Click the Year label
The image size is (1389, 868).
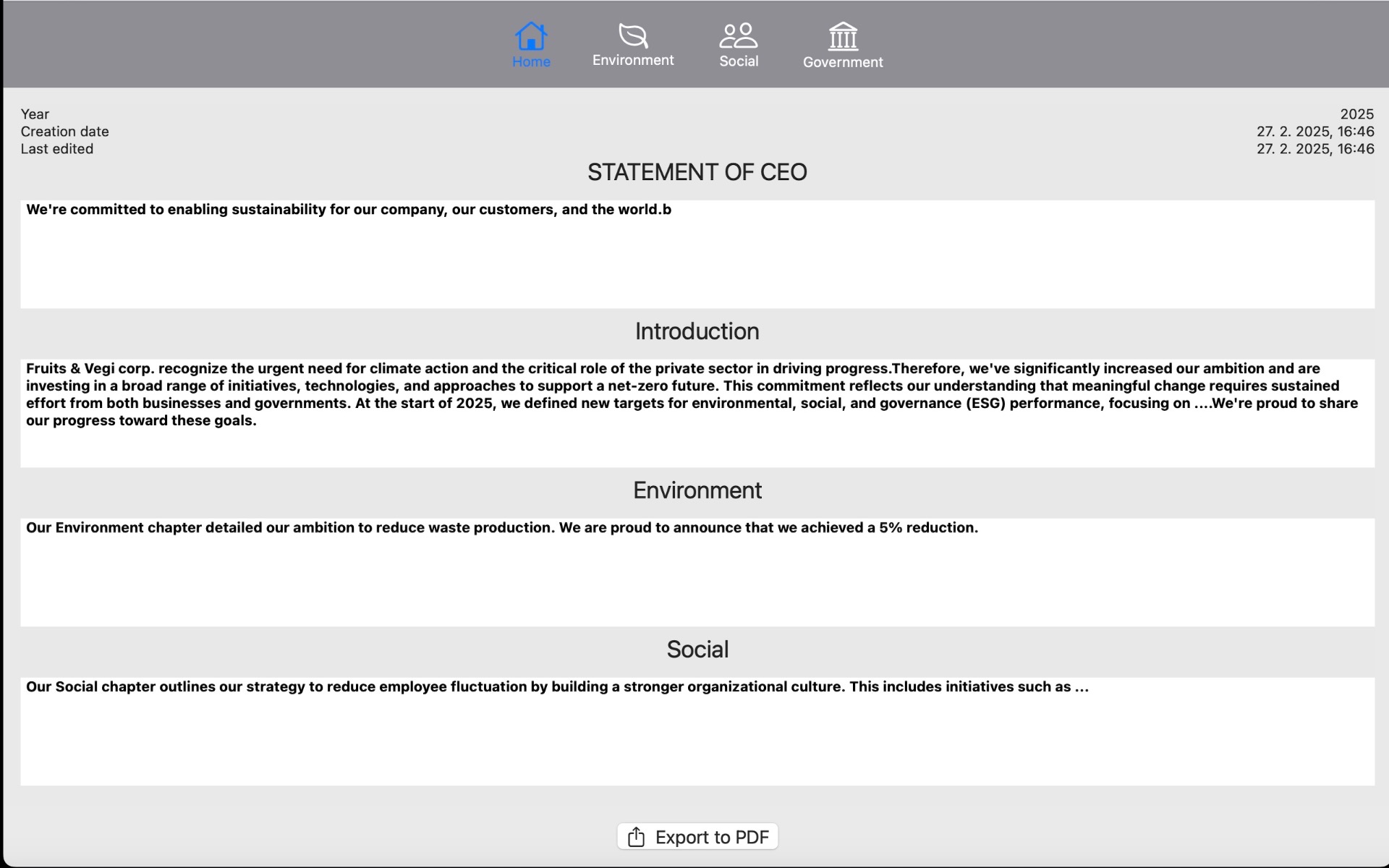(x=35, y=114)
